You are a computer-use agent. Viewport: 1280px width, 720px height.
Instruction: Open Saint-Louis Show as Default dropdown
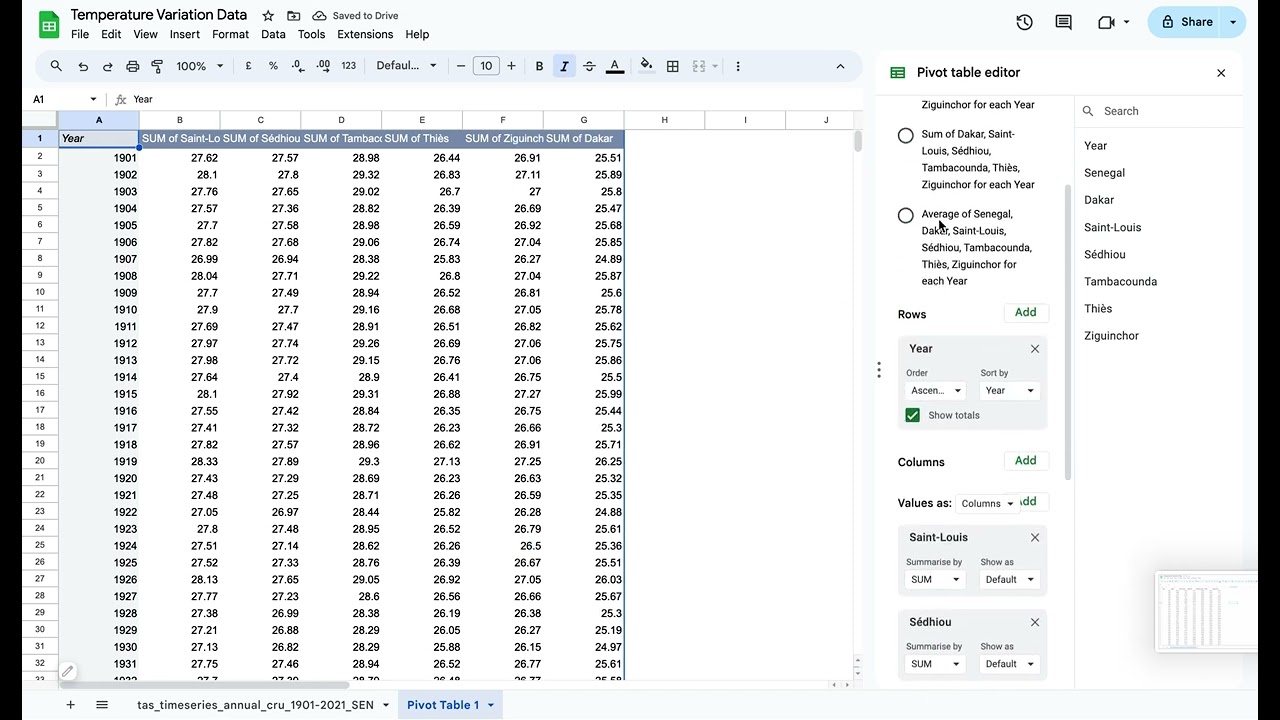pyautogui.click(x=1010, y=579)
